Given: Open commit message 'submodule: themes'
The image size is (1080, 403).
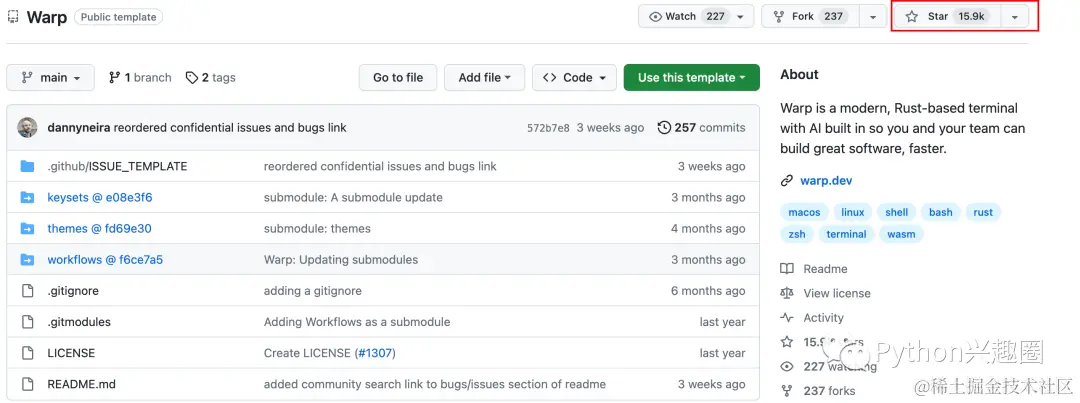Looking at the screenshot, I should tap(317, 229).
